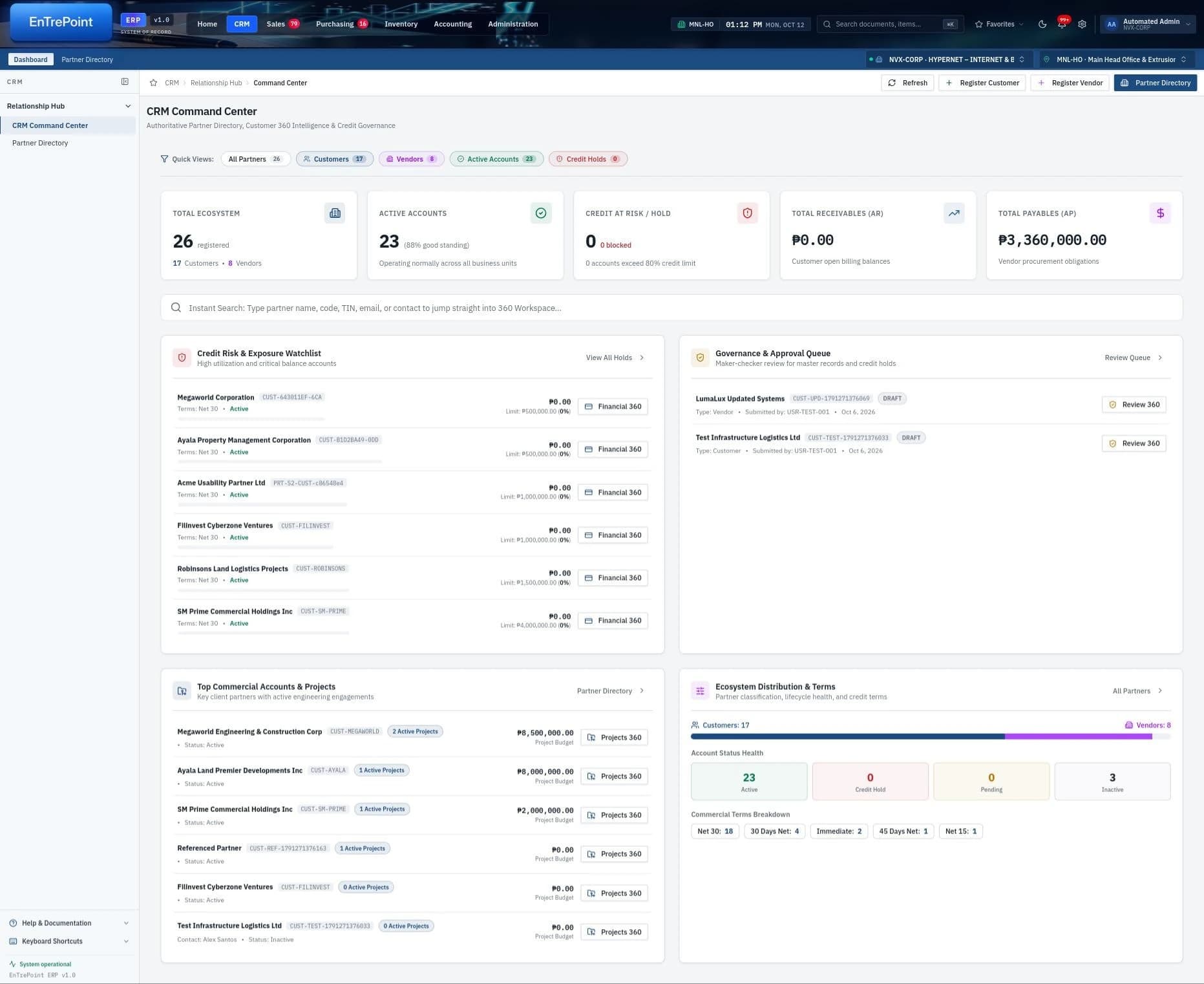
Task: Open the Favorites dropdown
Action: 999,24
